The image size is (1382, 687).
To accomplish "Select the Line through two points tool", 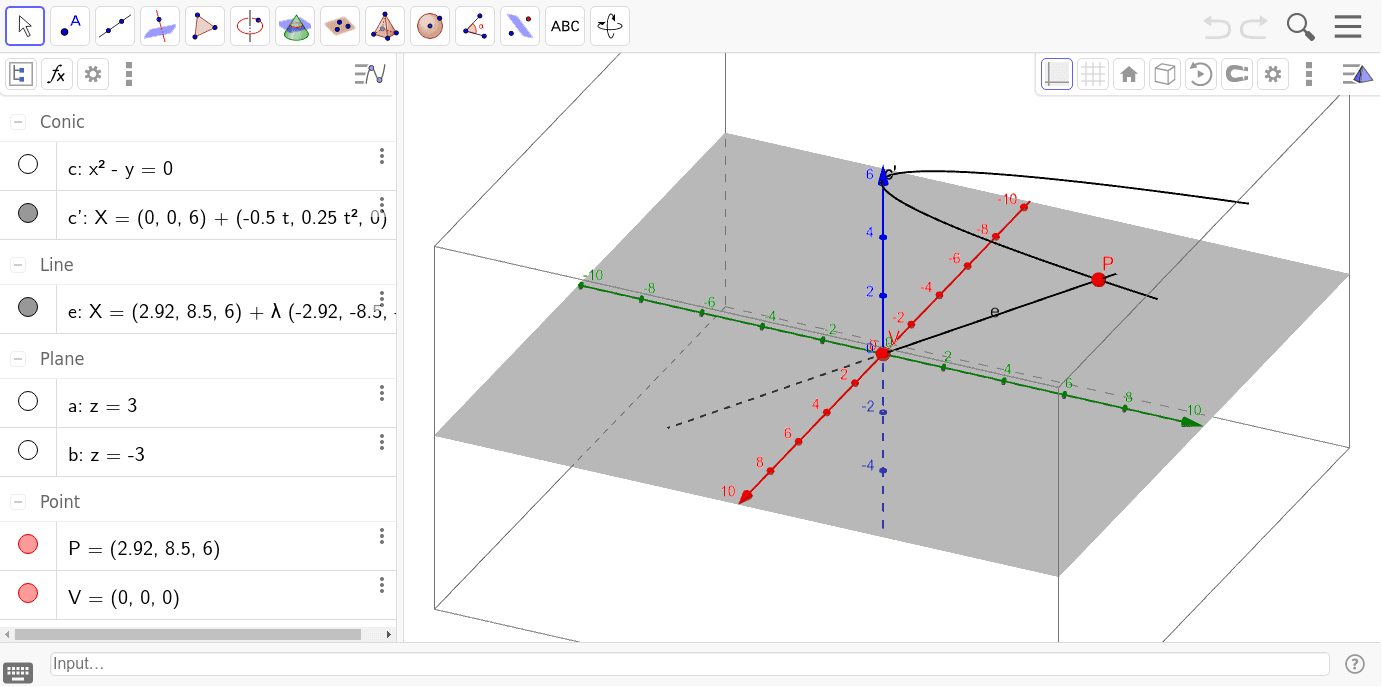I will pyautogui.click(x=115, y=26).
